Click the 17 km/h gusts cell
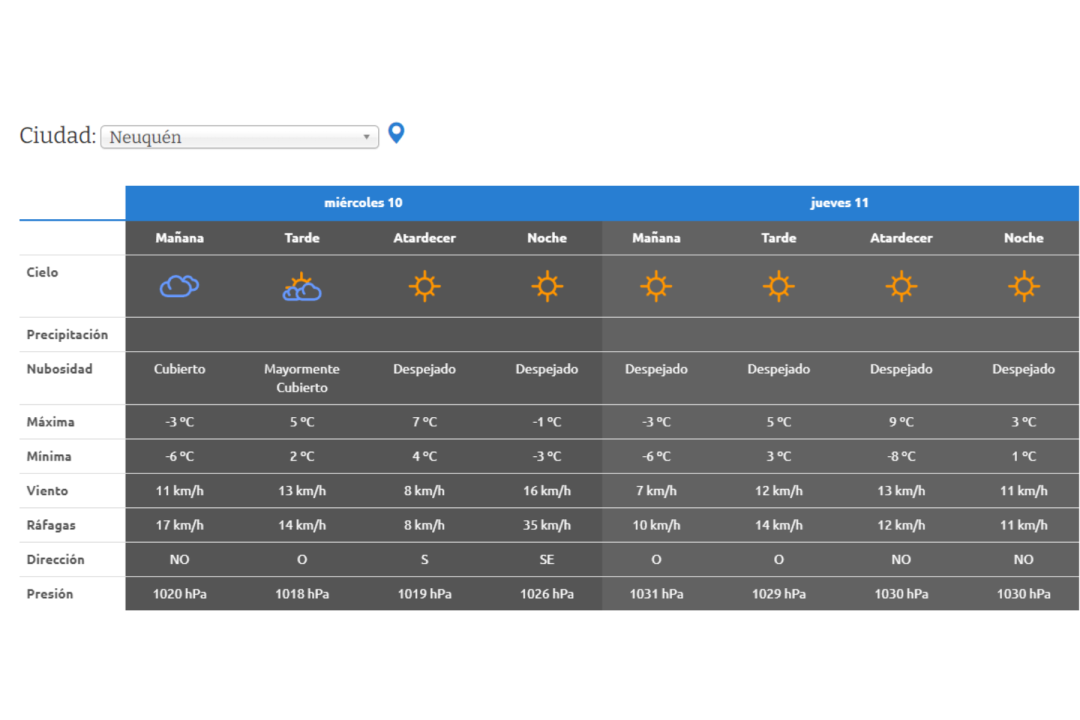Image resolution: width=1080 pixels, height=720 pixels. [x=179, y=525]
